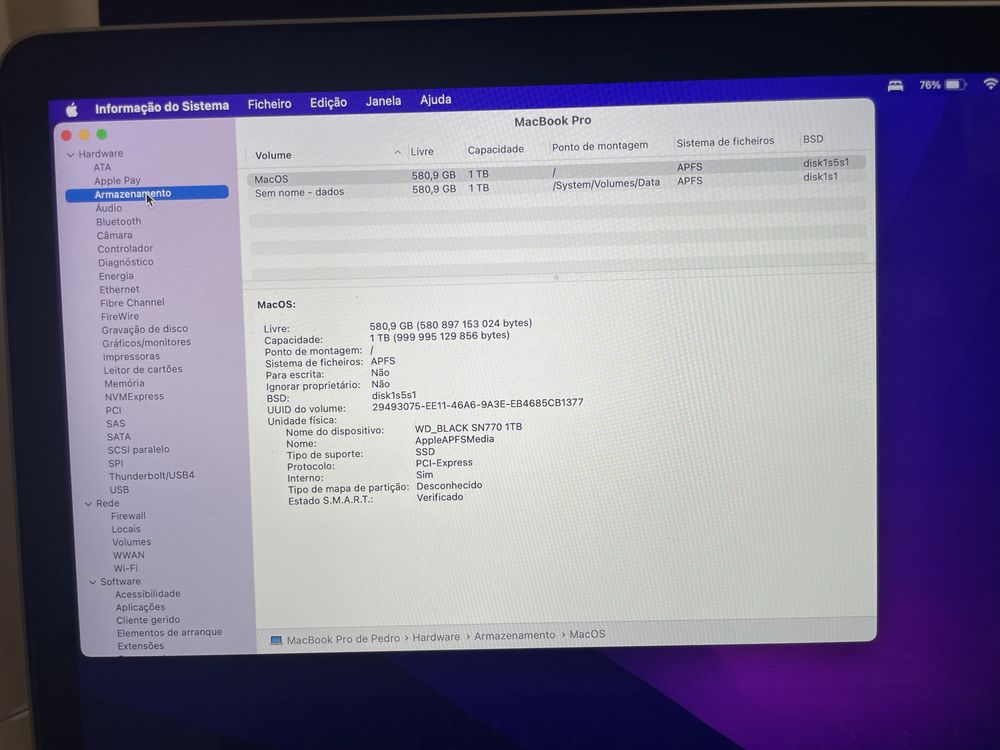Click Armazenamento in the path bar
This screenshot has width=1000, height=750.
click(515, 636)
